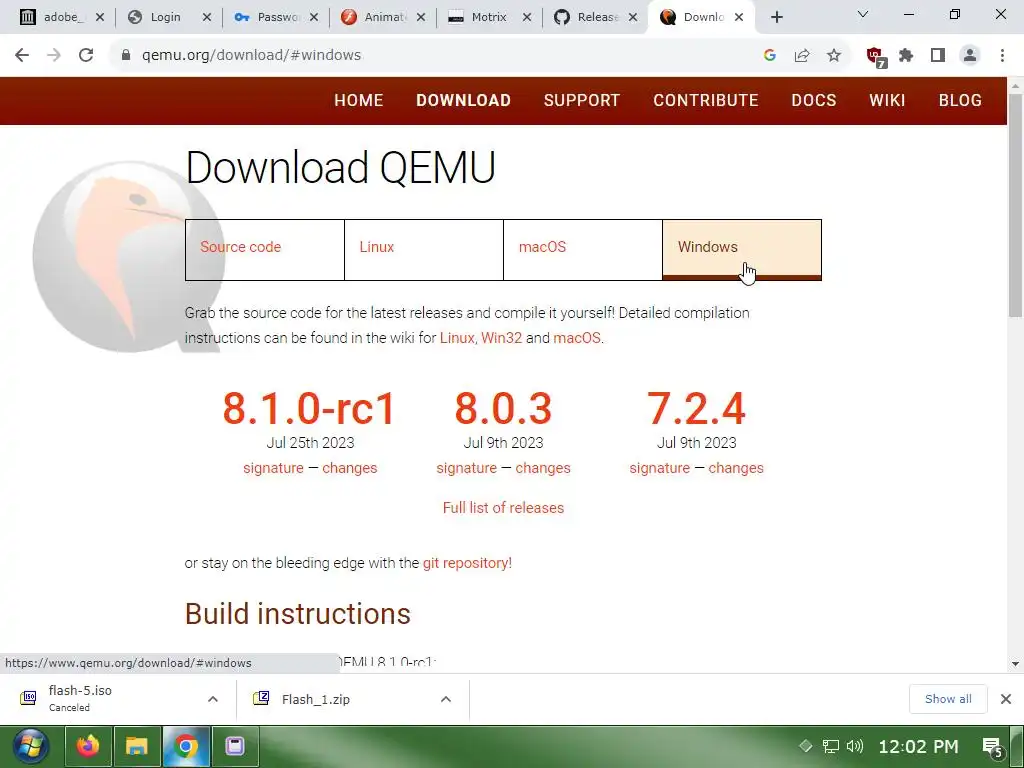1024x768 pixels.
Task: Open the HOME nav item
Action: coord(359,100)
